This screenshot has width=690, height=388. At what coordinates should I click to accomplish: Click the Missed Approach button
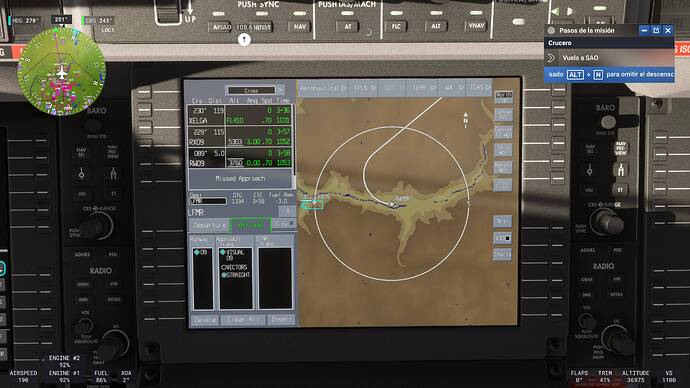tap(240, 179)
